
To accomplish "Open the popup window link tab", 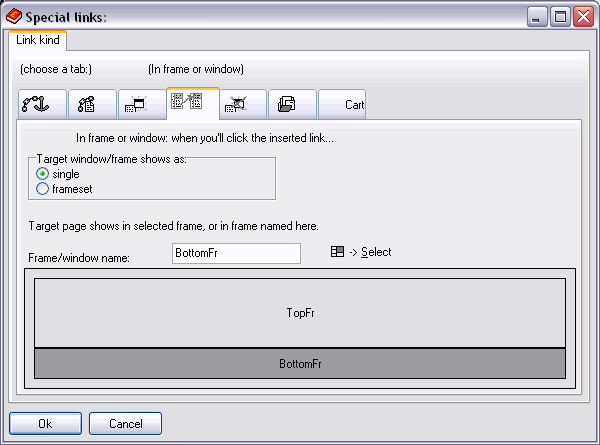I will coord(142,104).
